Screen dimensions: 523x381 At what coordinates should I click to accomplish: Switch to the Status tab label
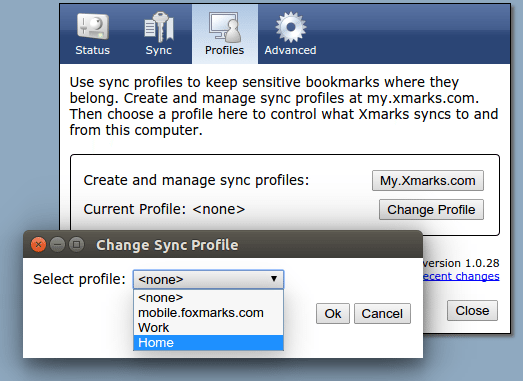click(92, 50)
